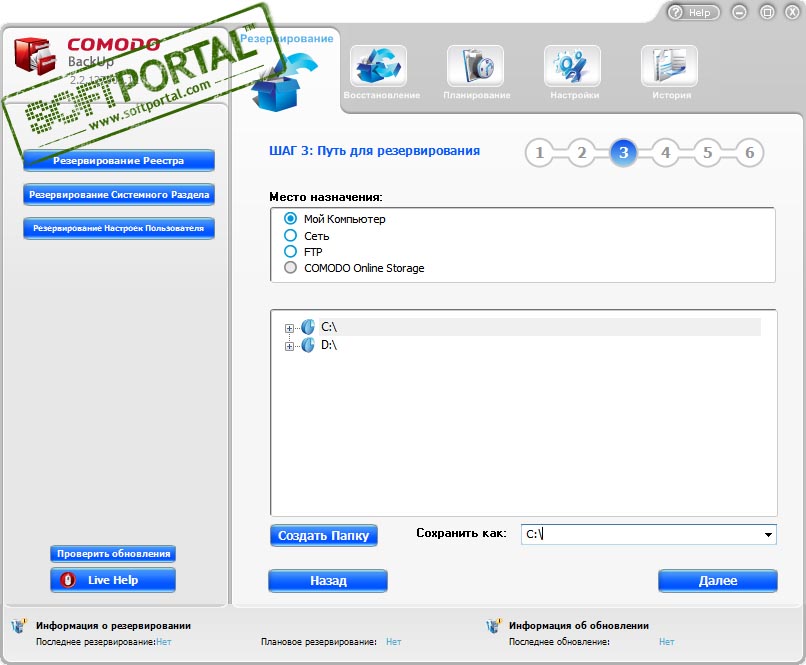Image resolution: width=806 pixels, height=665 pixels.
Task: Click Резервирование Системного Раздела button
Action: point(119,194)
